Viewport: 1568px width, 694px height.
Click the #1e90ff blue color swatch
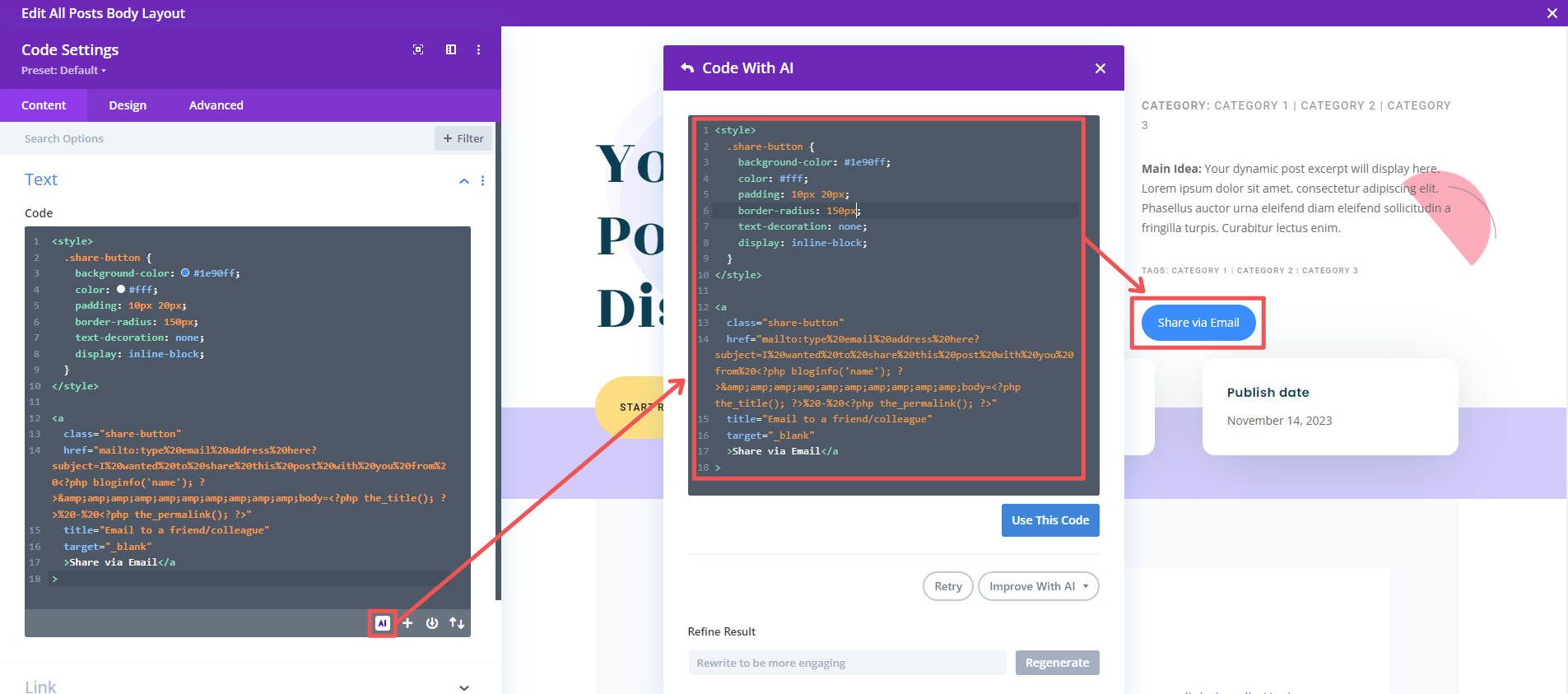(x=185, y=272)
